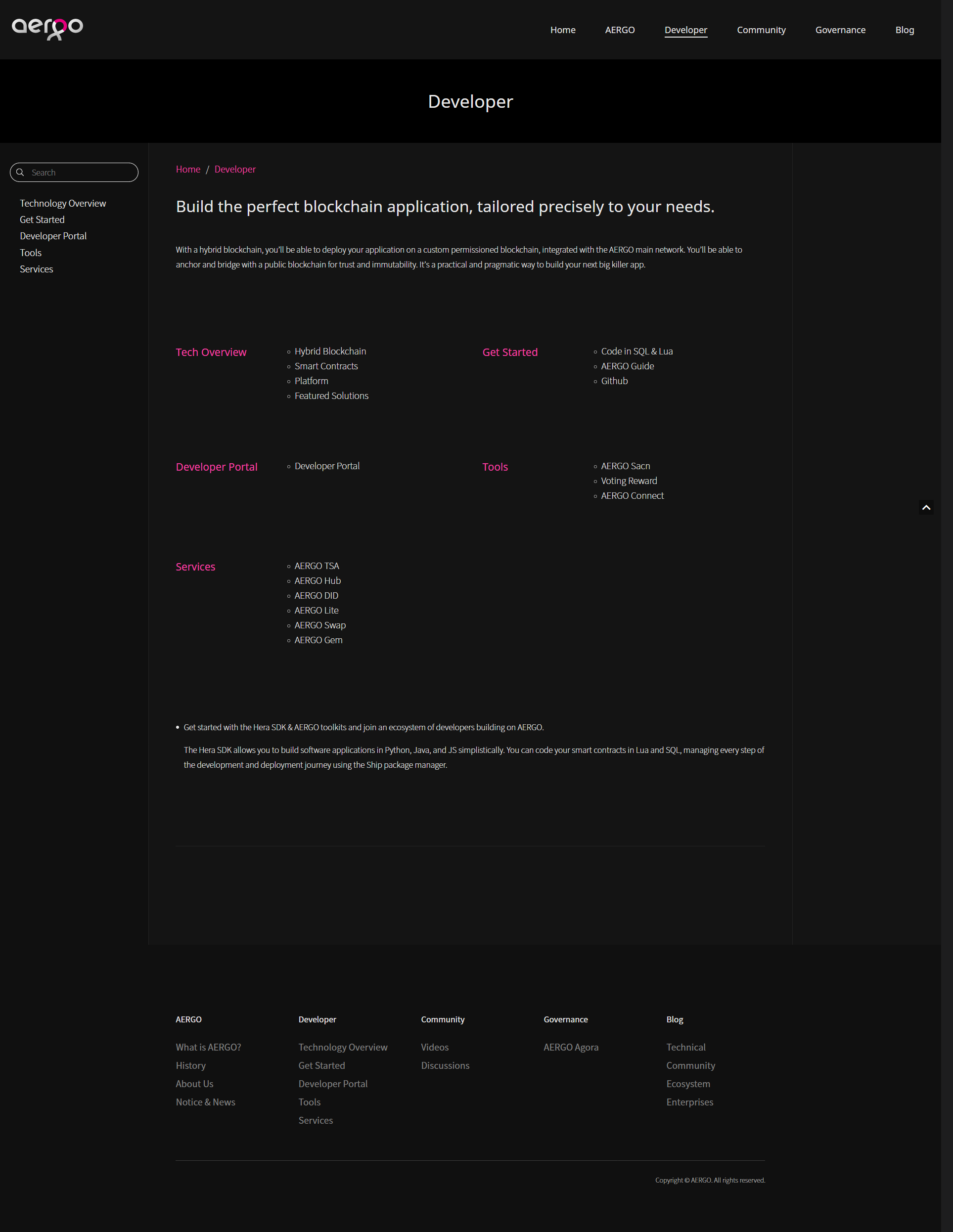Open the AERGO DID link
953x1232 pixels.
(x=316, y=596)
